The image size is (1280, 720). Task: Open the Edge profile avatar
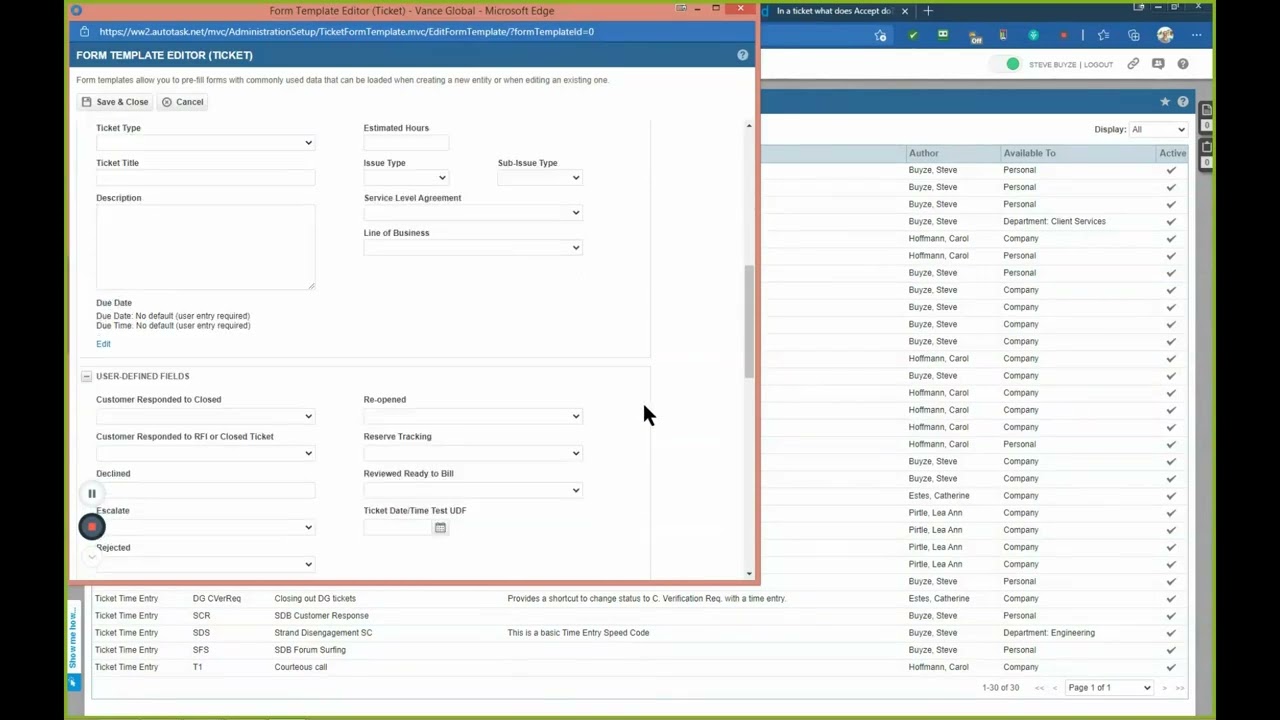click(1165, 36)
